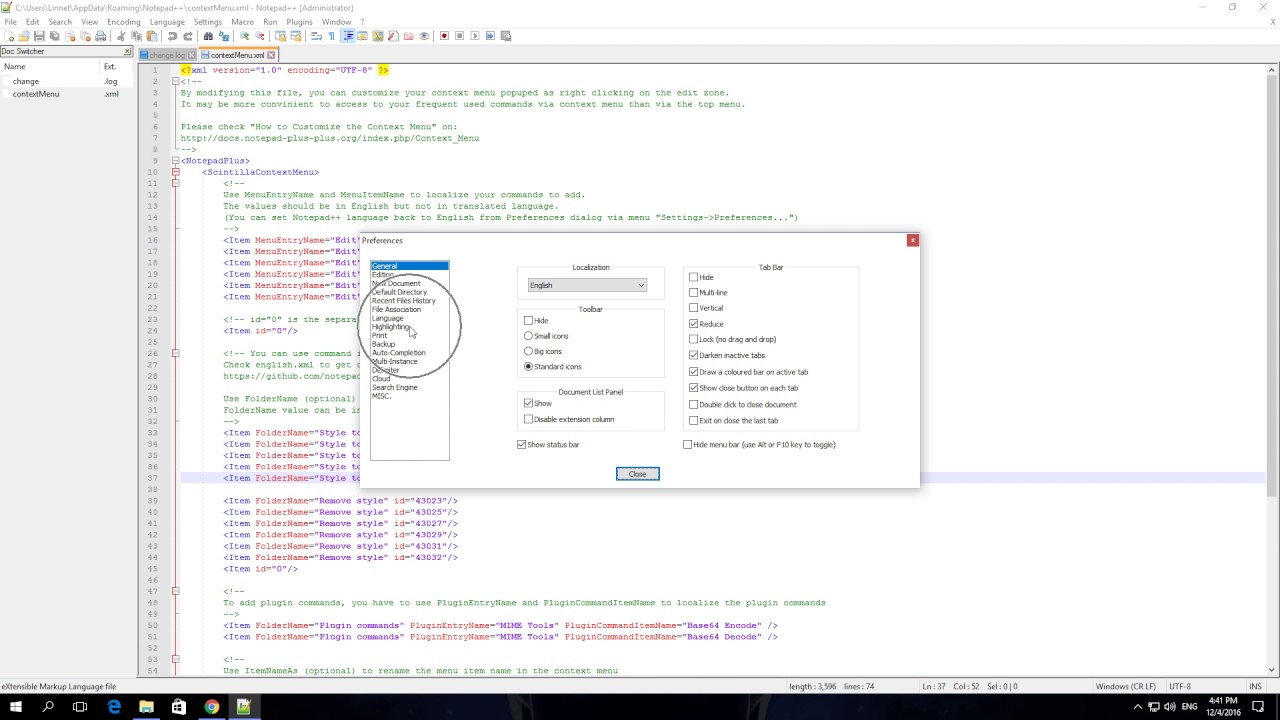The image size is (1280, 720).
Task: Click the New file toolbar icon
Action: [x=9, y=36]
